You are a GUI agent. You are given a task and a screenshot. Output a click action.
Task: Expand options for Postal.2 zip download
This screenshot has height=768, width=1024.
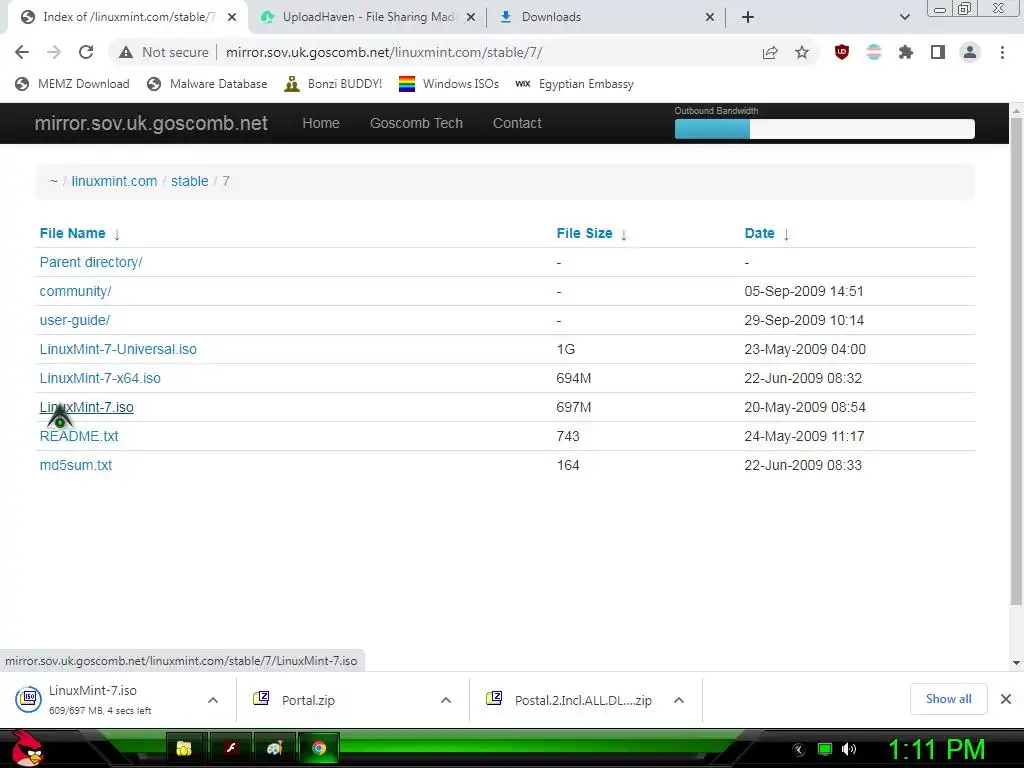coord(679,700)
